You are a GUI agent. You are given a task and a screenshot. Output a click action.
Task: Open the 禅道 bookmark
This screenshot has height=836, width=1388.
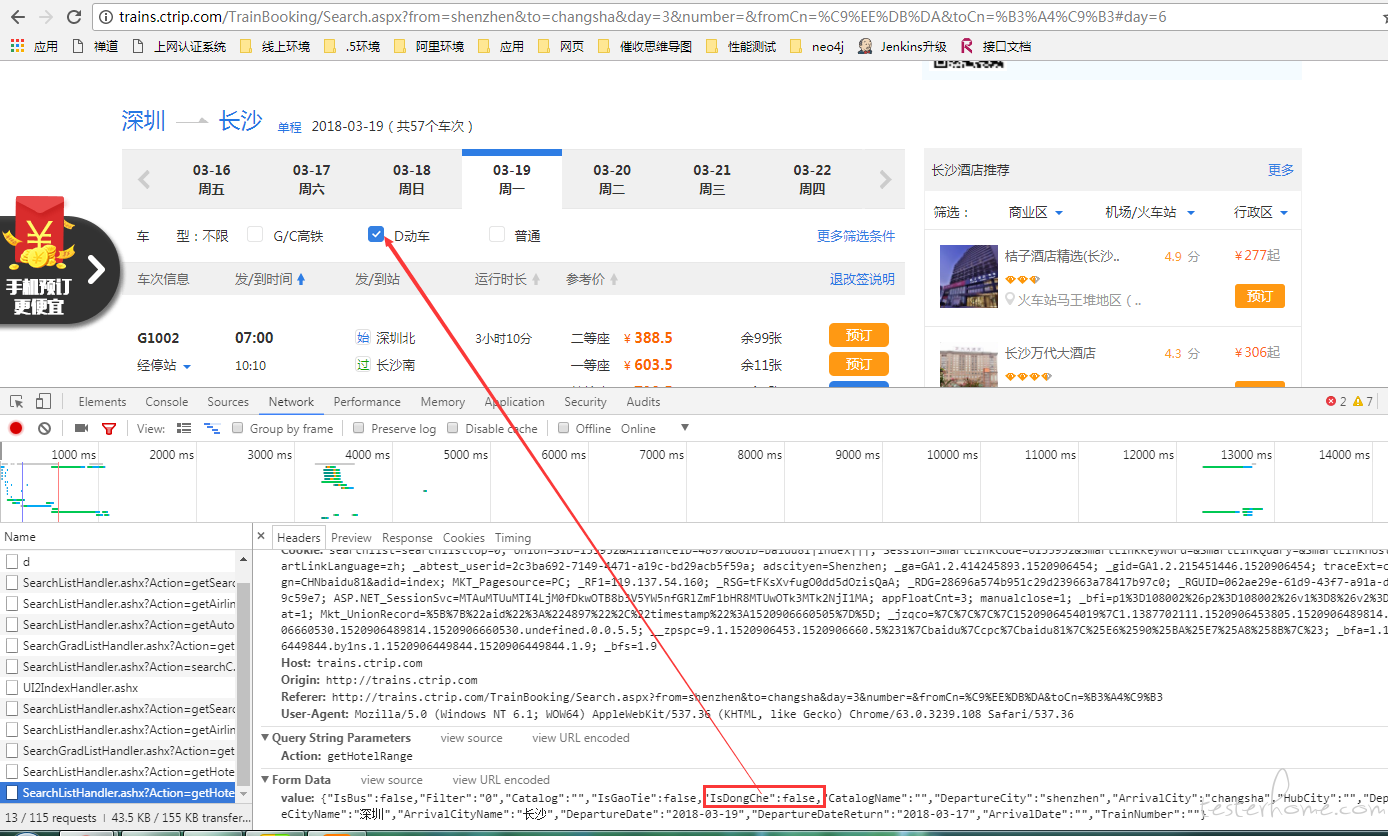click(x=95, y=46)
